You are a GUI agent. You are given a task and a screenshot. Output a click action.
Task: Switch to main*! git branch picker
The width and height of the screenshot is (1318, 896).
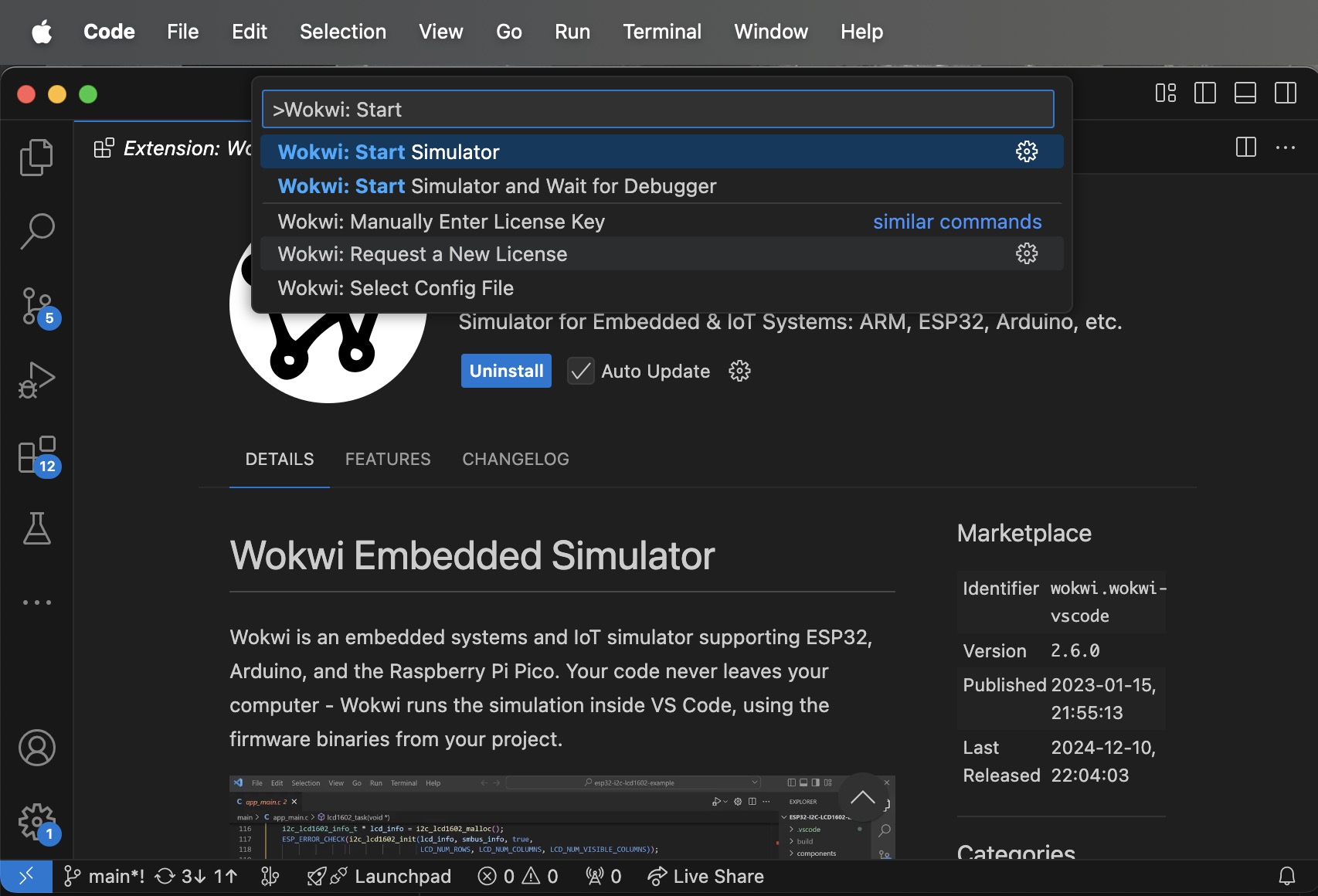tap(104, 877)
